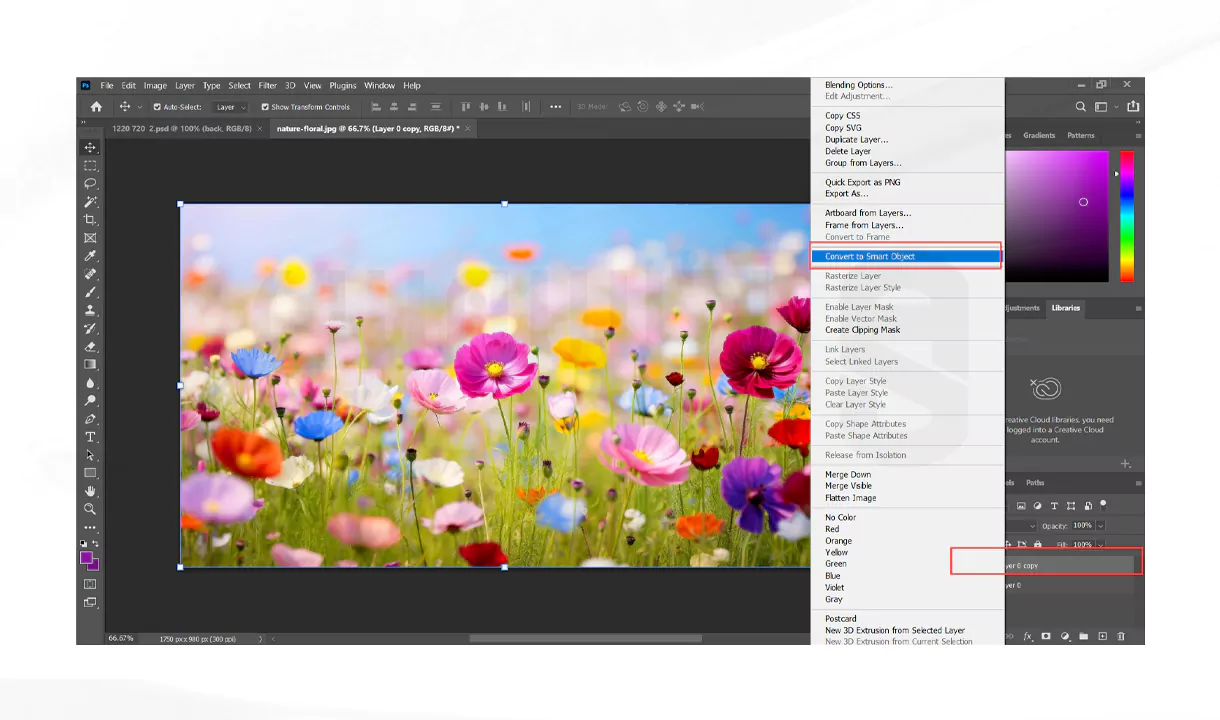The width and height of the screenshot is (1220, 720).
Task: Click the Home icon in options bar
Action: click(x=96, y=107)
